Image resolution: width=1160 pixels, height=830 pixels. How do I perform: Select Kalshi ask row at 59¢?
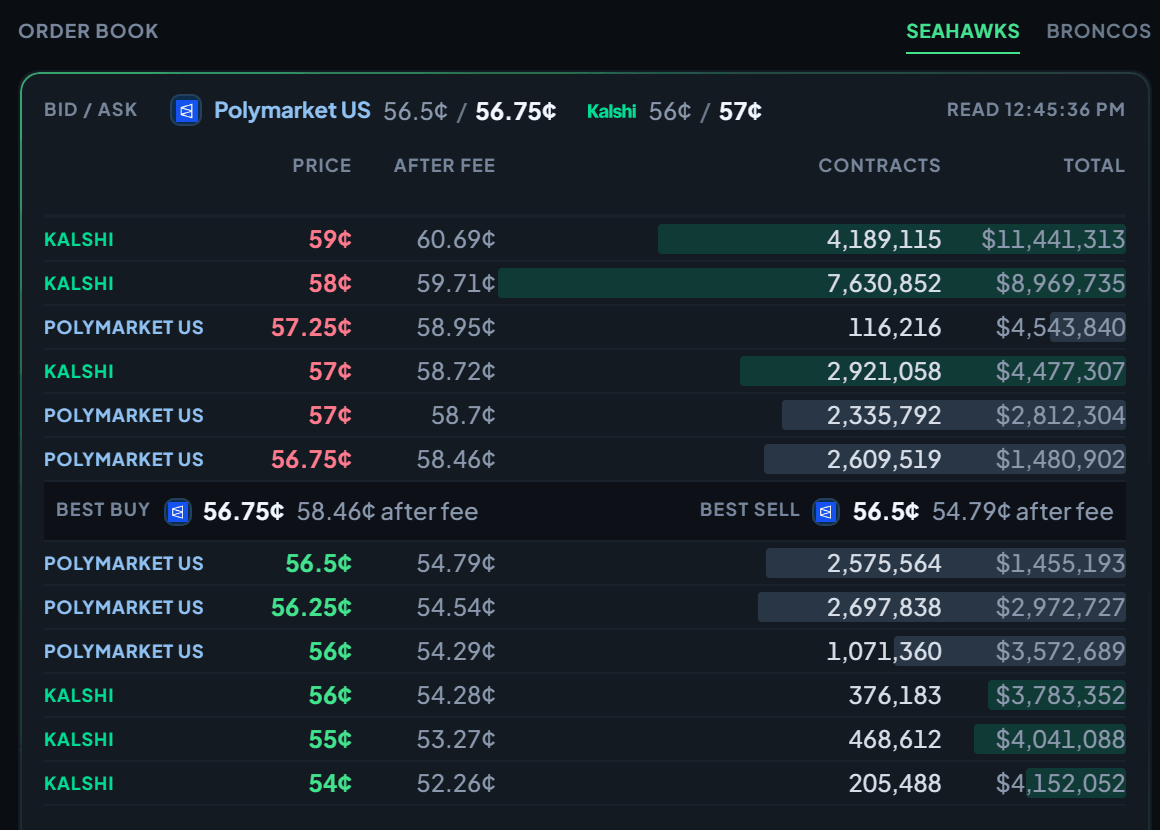(584, 239)
